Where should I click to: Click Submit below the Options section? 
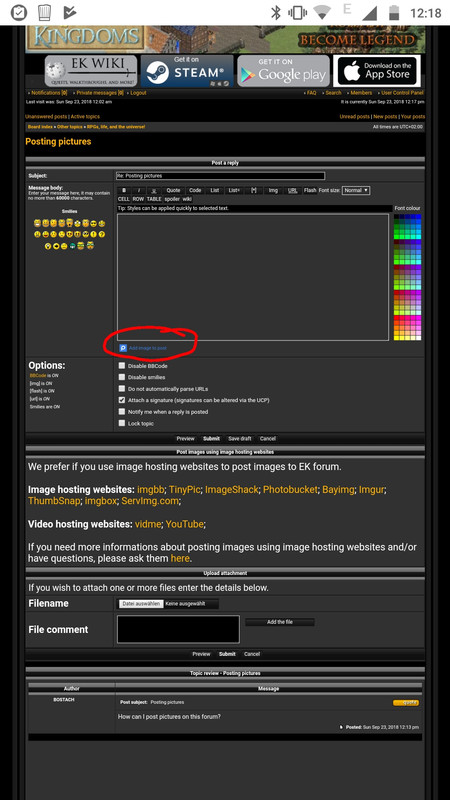(x=211, y=438)
